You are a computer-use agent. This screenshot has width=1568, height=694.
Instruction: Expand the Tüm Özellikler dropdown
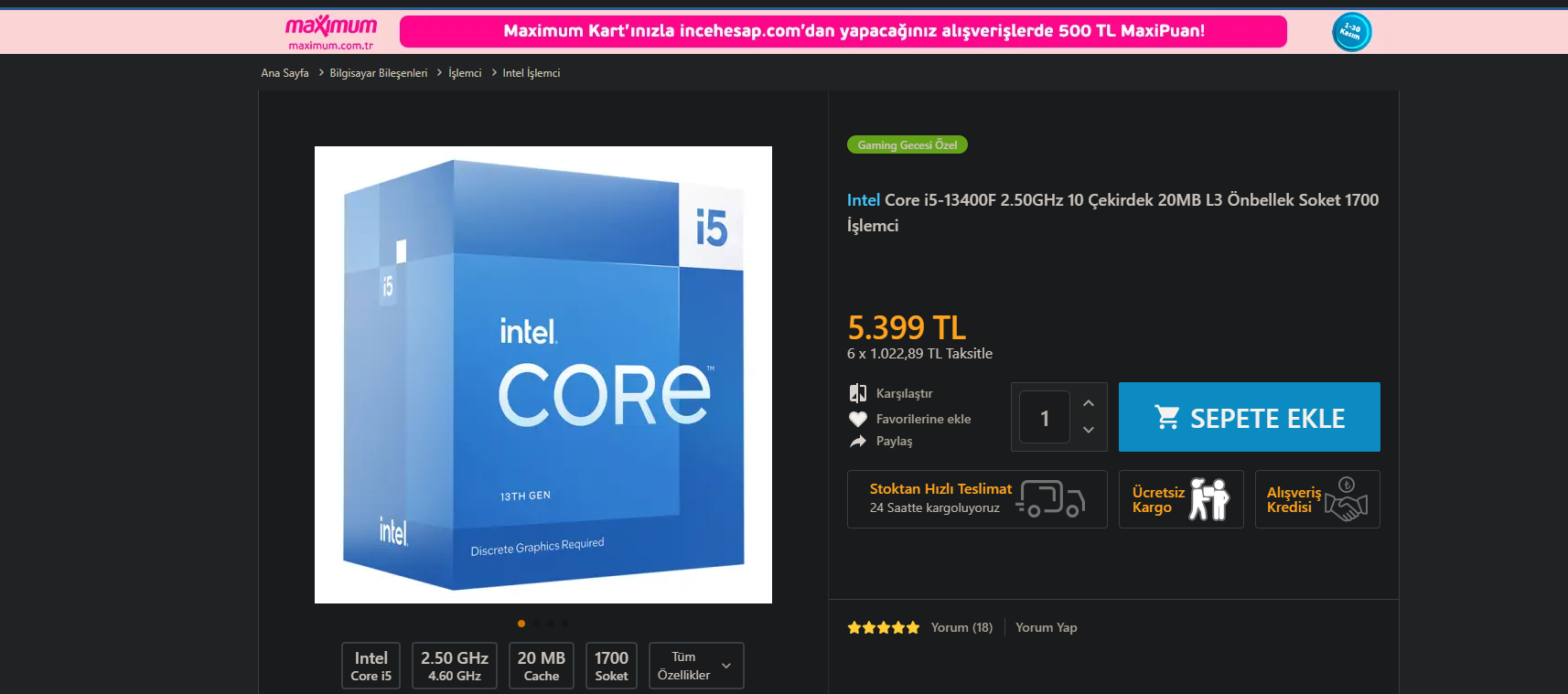[x=696, y=666]
